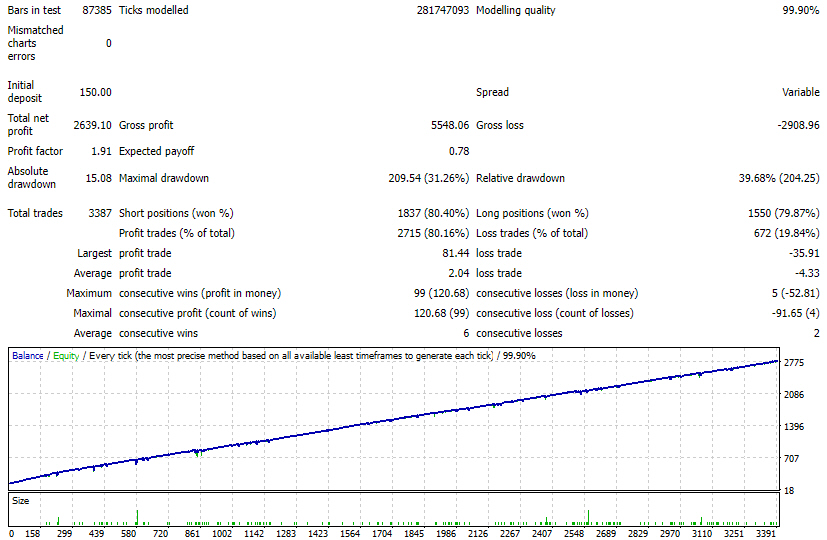
Task: Select Modelling quality value 99.90%
Action: (x=801, y=10)
